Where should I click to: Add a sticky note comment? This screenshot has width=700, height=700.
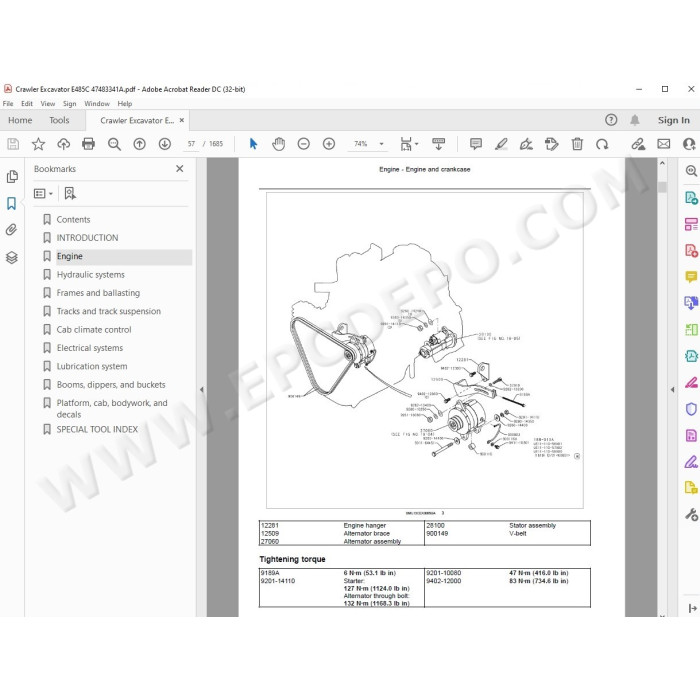click(476, 144)
